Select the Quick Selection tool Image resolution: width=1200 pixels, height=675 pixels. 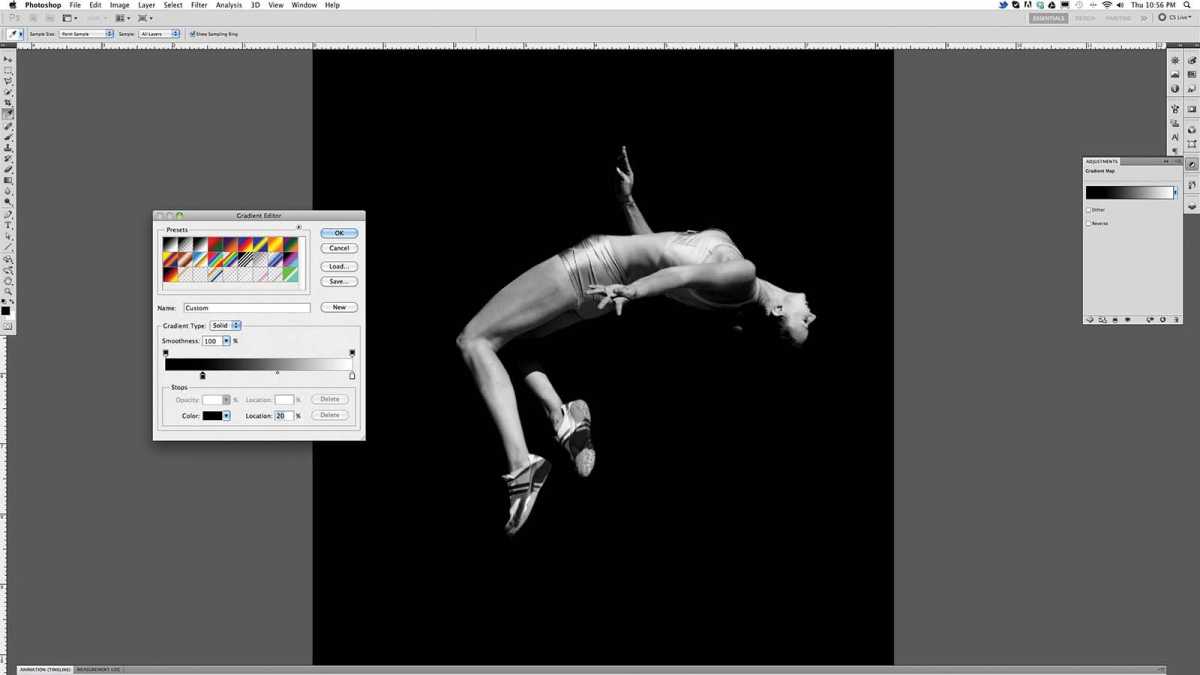click(8, 92)
